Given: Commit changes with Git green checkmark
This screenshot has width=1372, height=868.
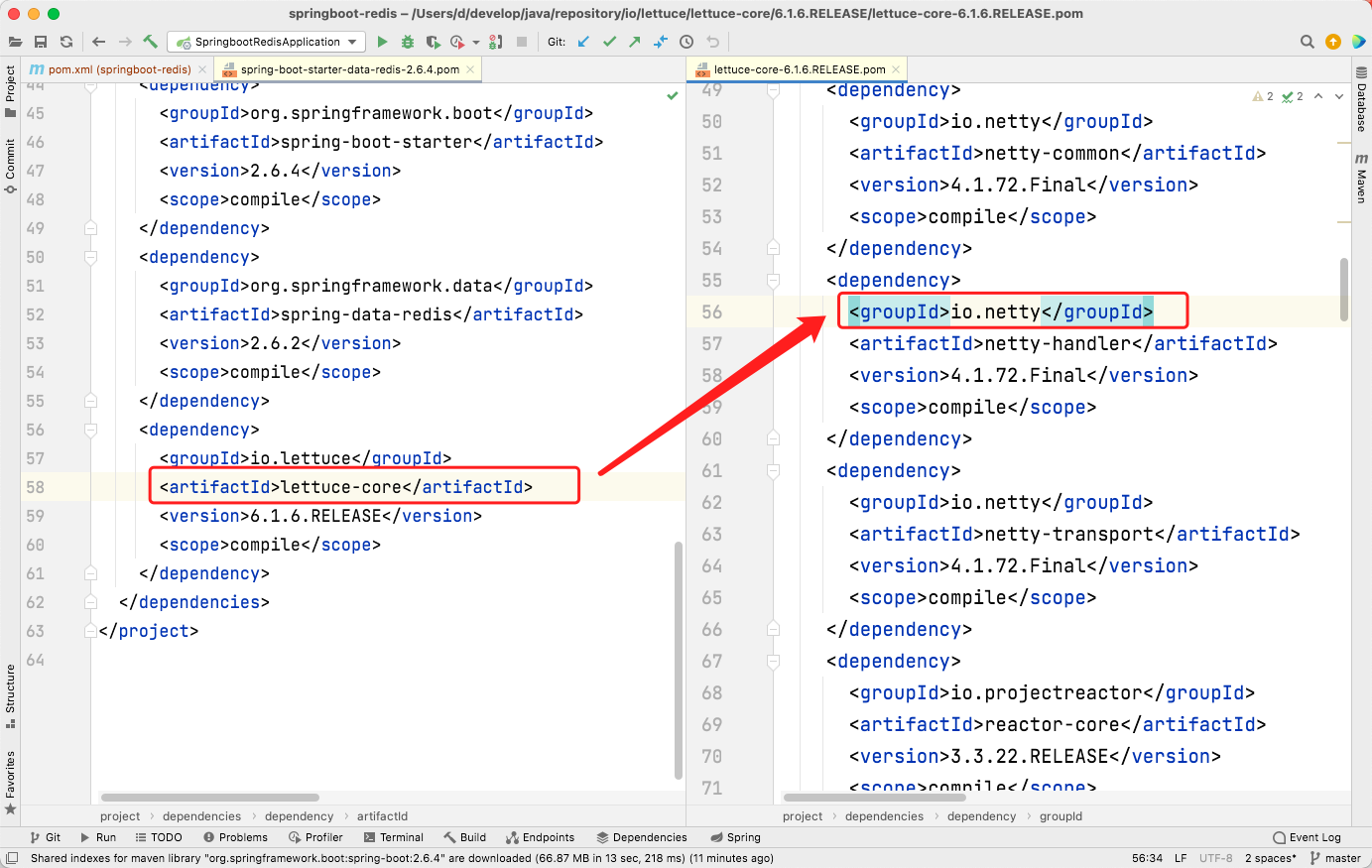Looking at the screenshot, I should pyautogui.click(x=609, y=42).
